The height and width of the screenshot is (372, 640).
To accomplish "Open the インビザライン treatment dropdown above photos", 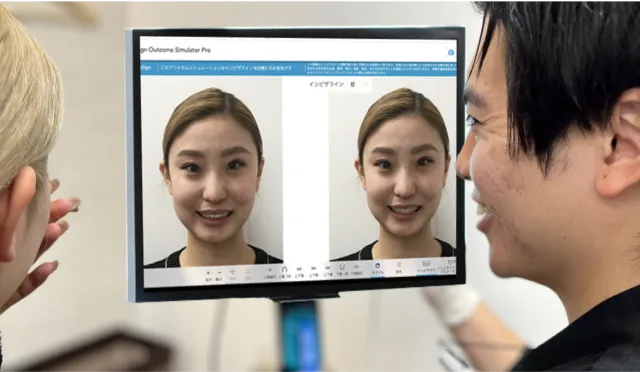I will point(340,85).
